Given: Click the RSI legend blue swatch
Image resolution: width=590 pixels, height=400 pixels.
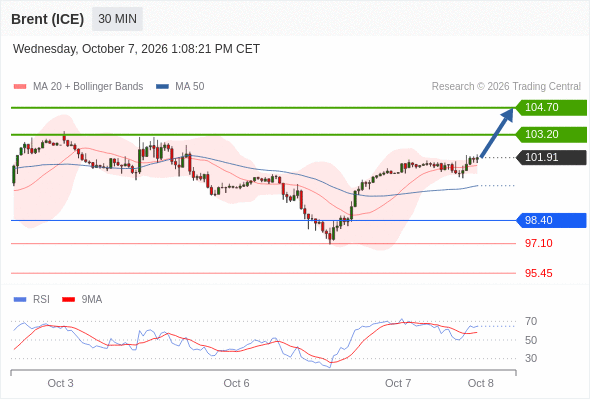Looking at the screenshot, I should pos(20,300).
